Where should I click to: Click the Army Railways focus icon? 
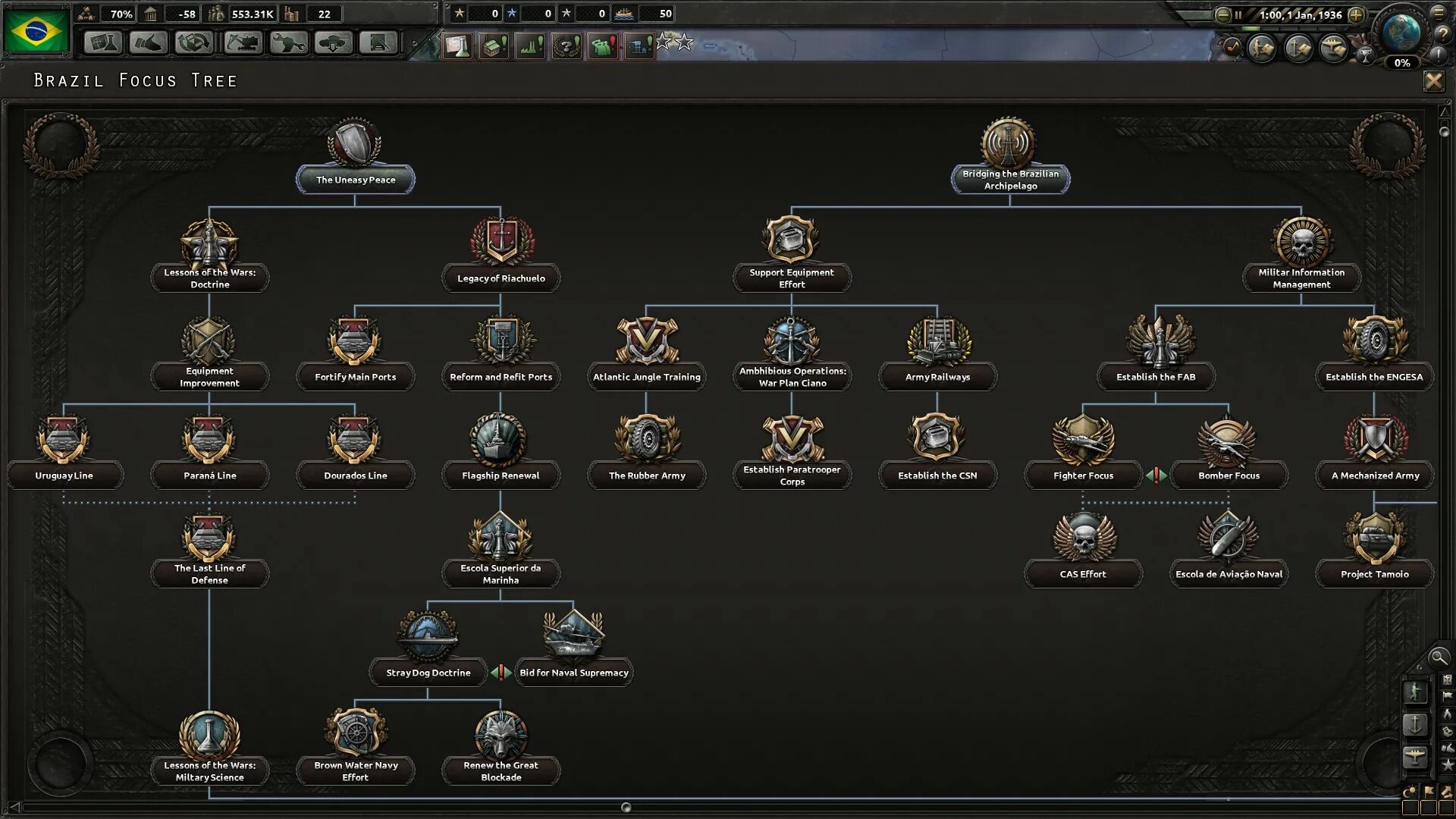937,340
